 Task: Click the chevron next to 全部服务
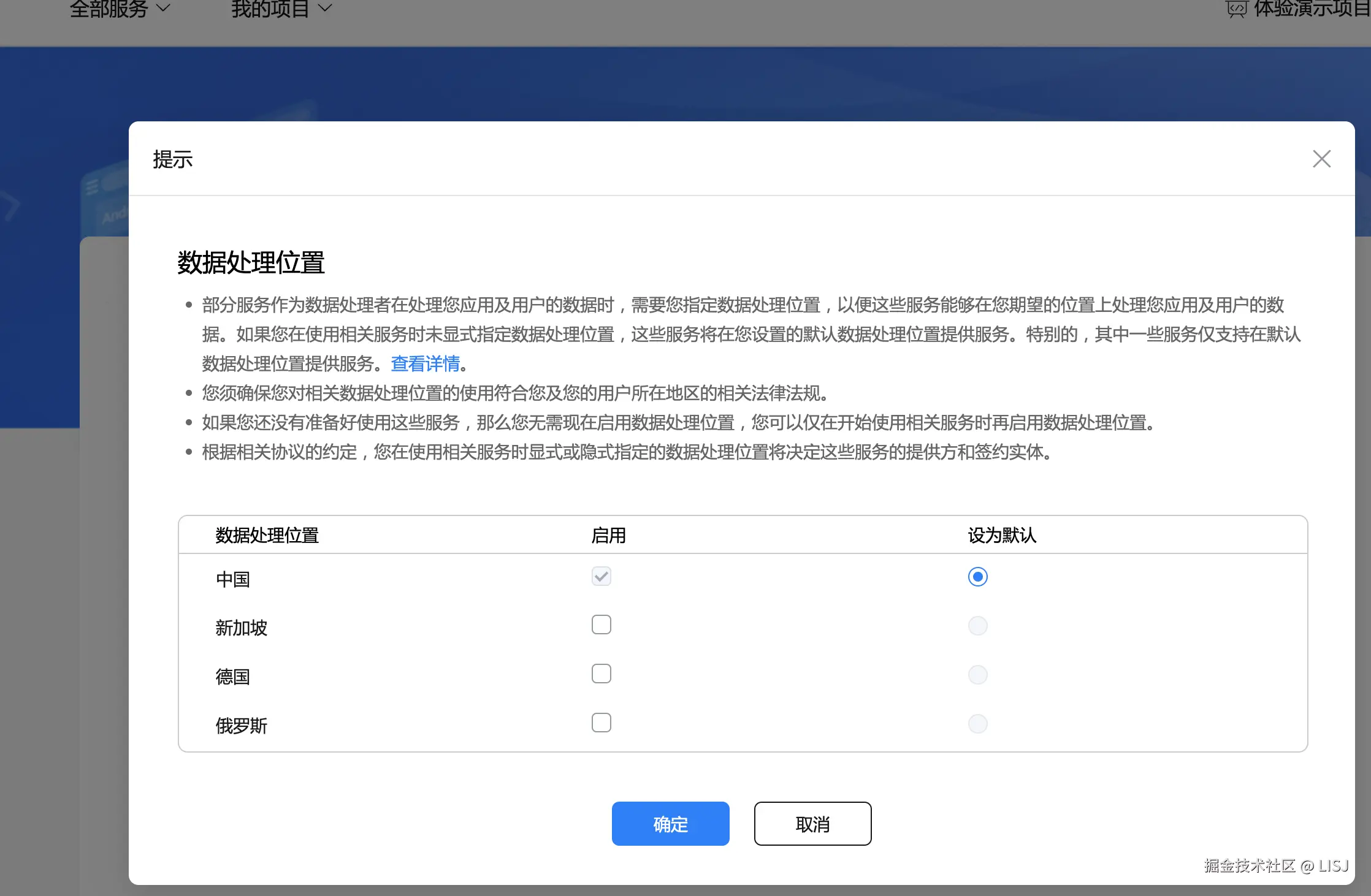(x=163, y=9)
